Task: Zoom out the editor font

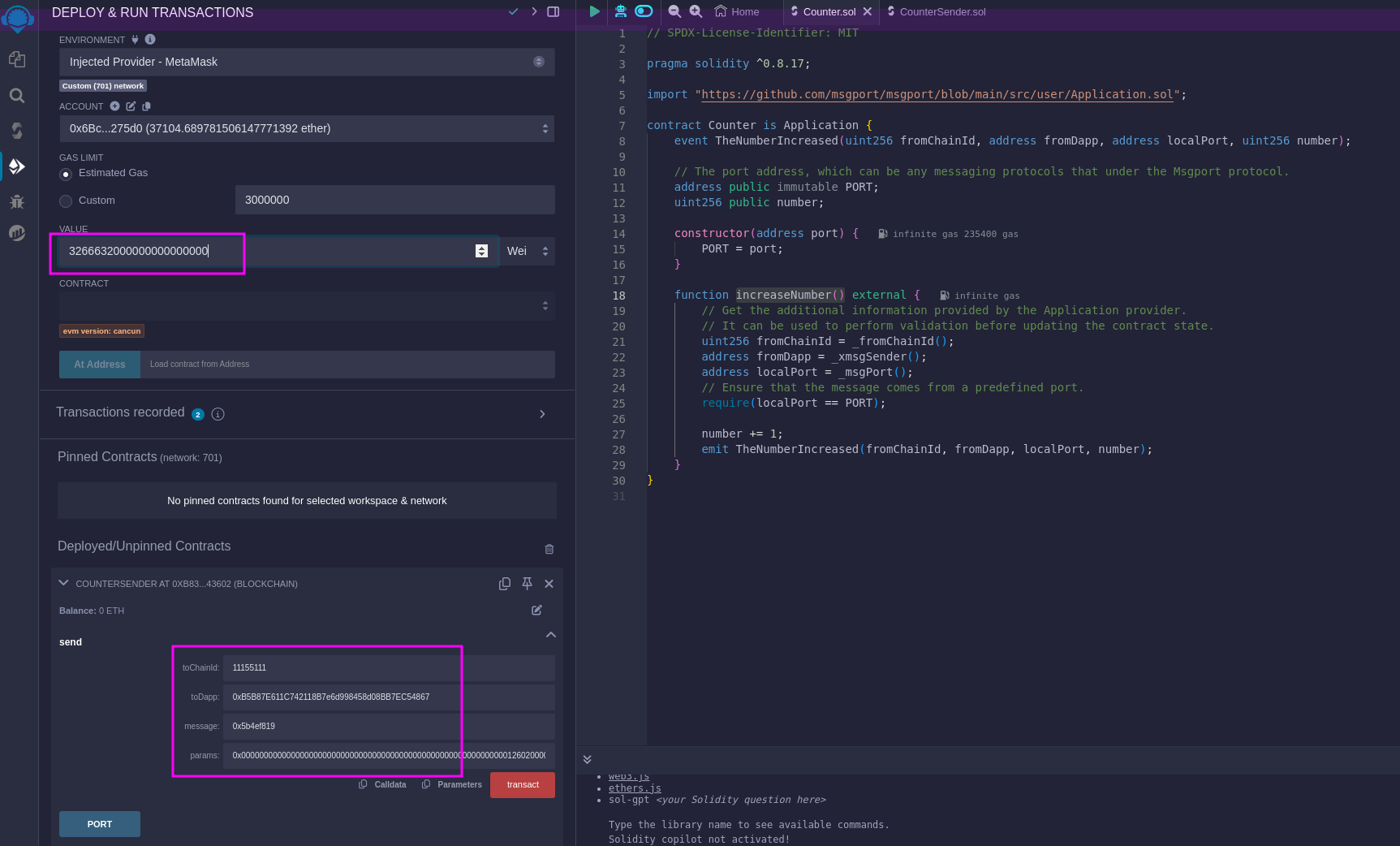Action: click(x=674, y=11)
